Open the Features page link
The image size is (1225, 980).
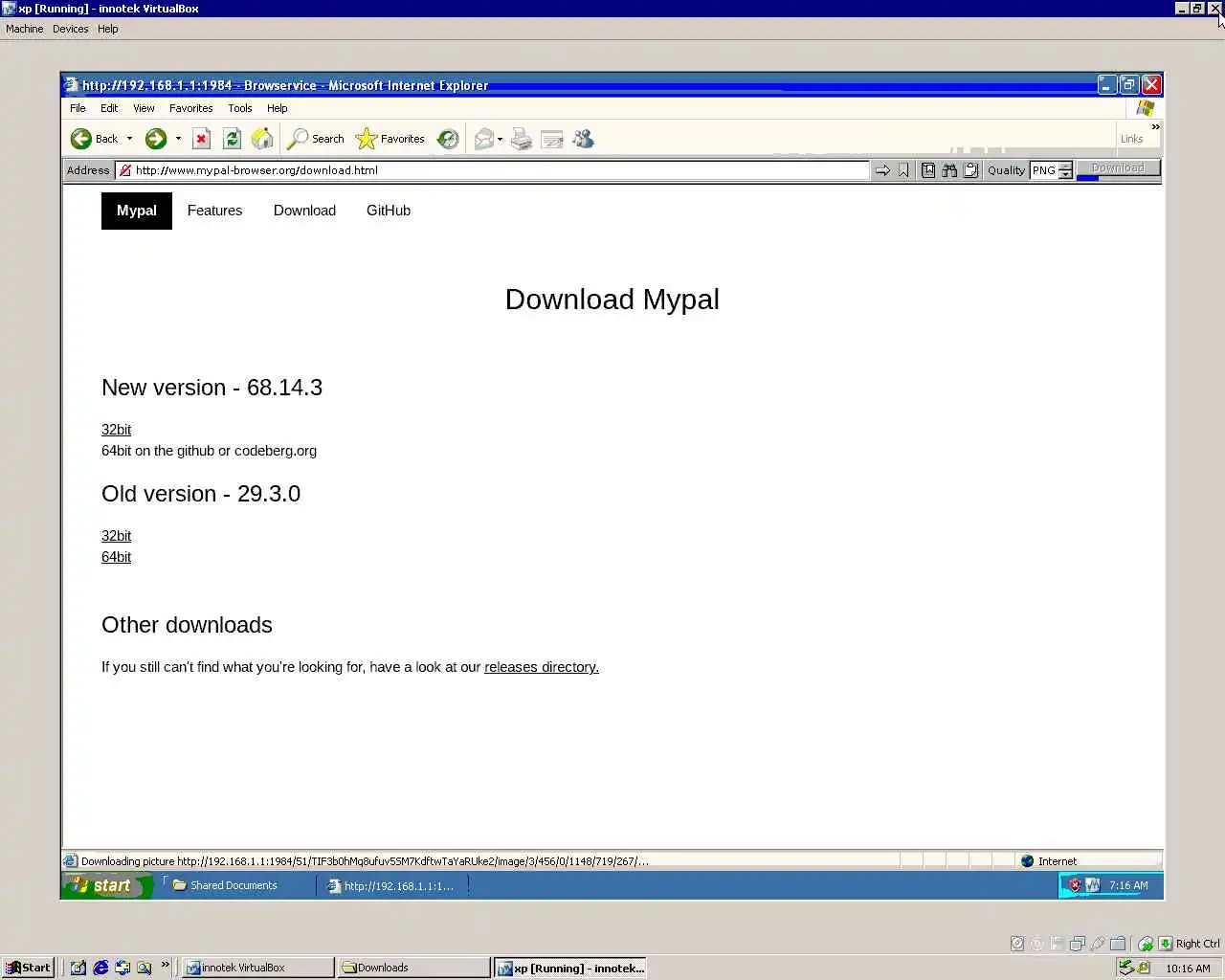coord(214,211)
